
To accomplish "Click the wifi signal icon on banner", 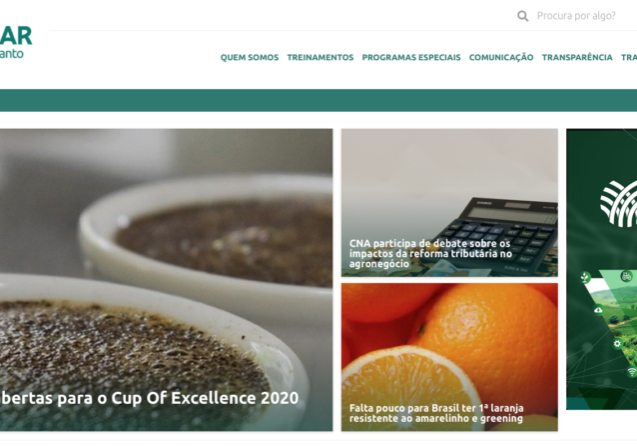I will click(632, 372).
